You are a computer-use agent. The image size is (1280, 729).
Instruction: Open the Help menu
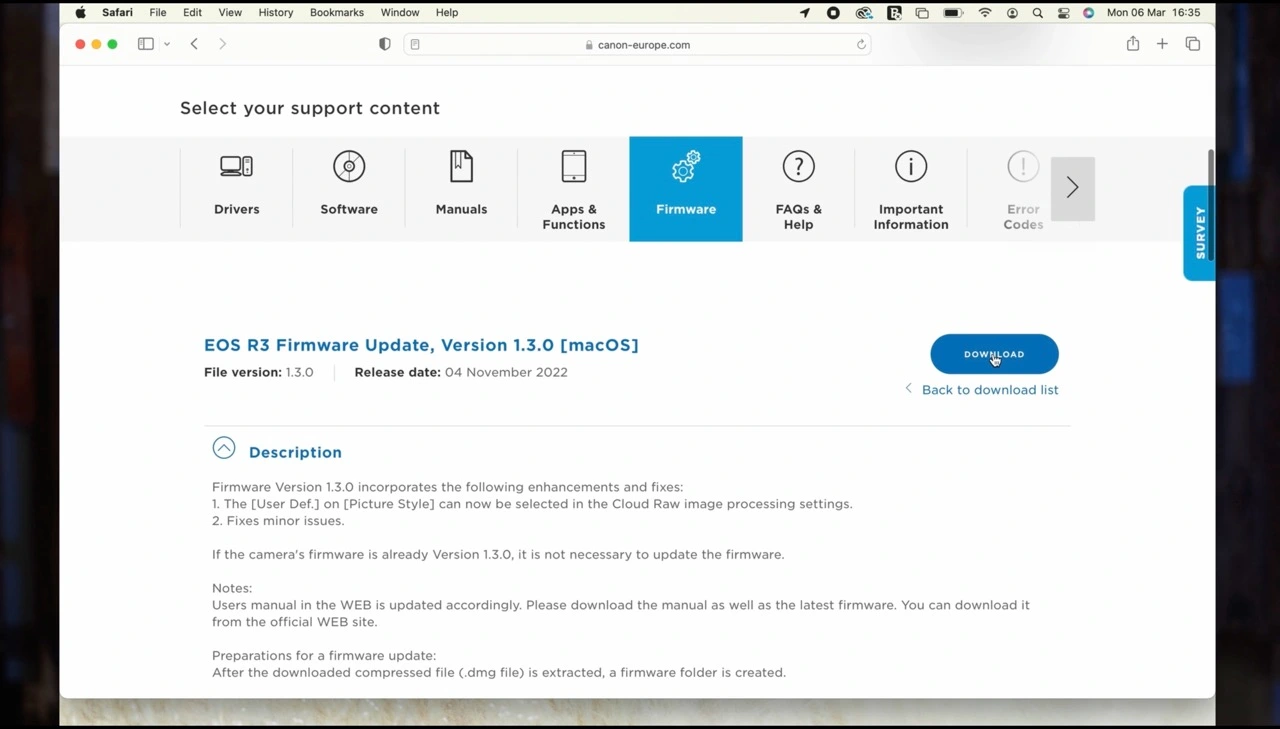[447, 13]
